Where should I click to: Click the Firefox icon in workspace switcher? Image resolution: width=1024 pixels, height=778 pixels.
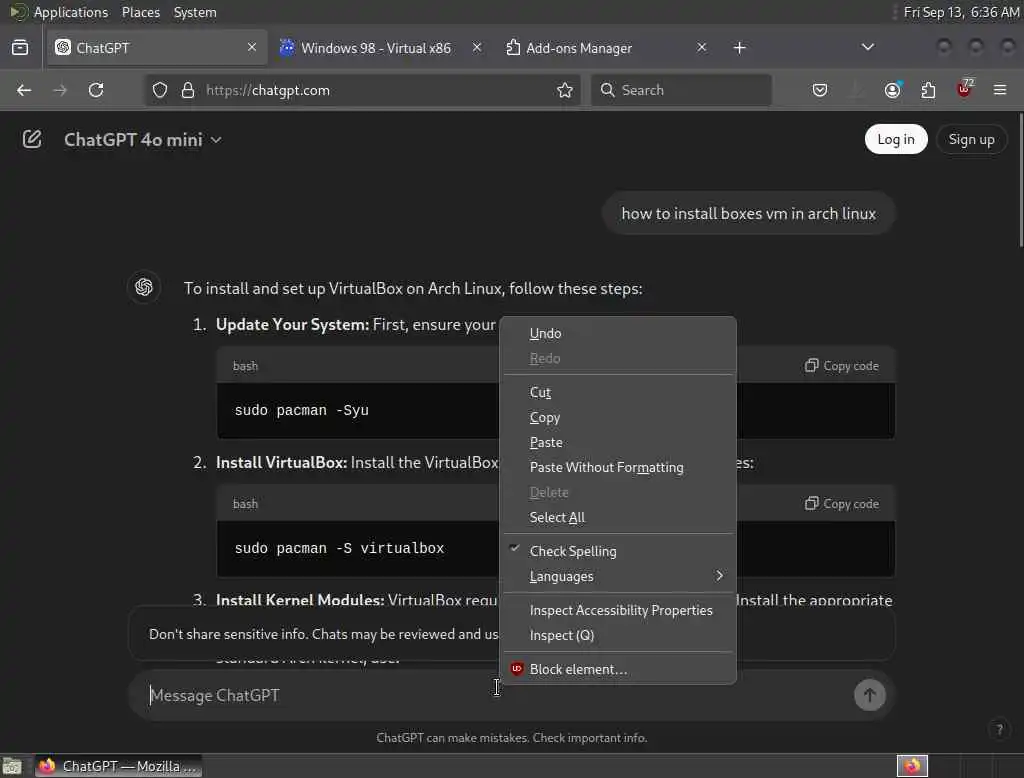point(912,766)
